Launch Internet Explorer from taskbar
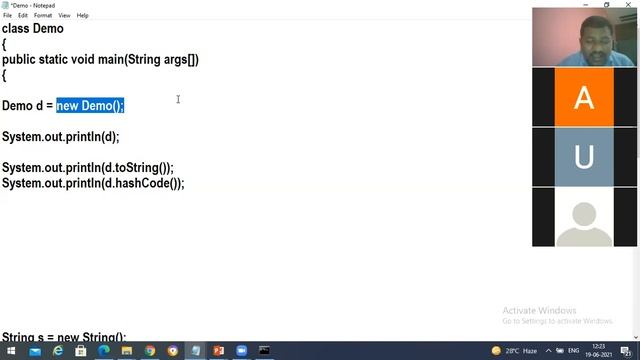This screenshot has width=640, height=360. pyautogui.click(x=58, y=351)
